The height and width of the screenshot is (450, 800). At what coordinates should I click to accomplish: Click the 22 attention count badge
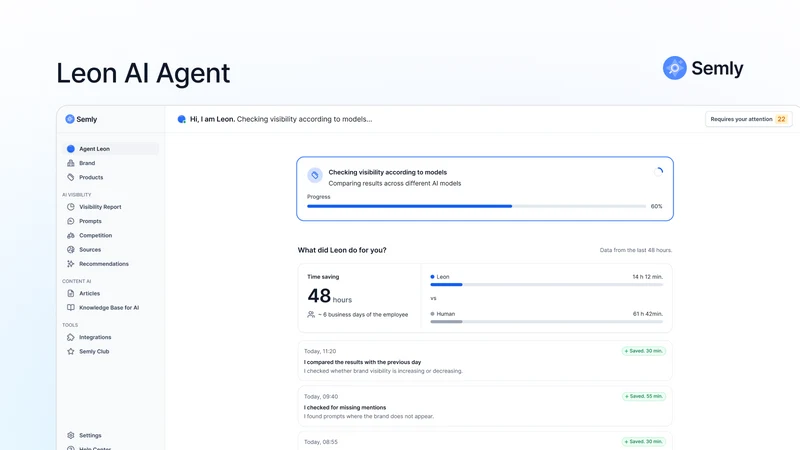click(781, 119)
